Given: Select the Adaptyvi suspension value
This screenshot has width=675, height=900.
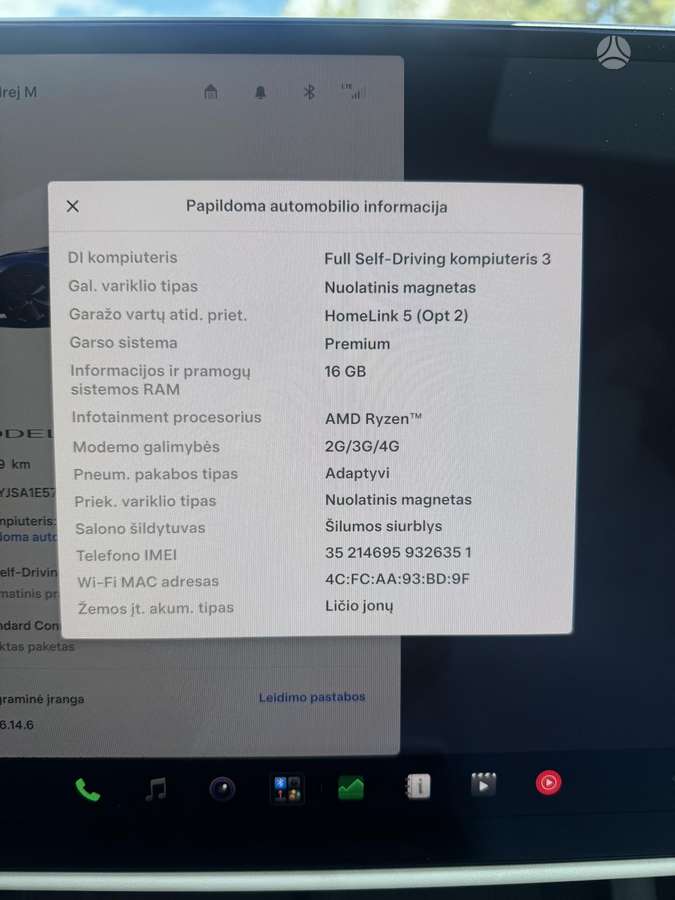Looking at the screenshot, I should 357,474.
